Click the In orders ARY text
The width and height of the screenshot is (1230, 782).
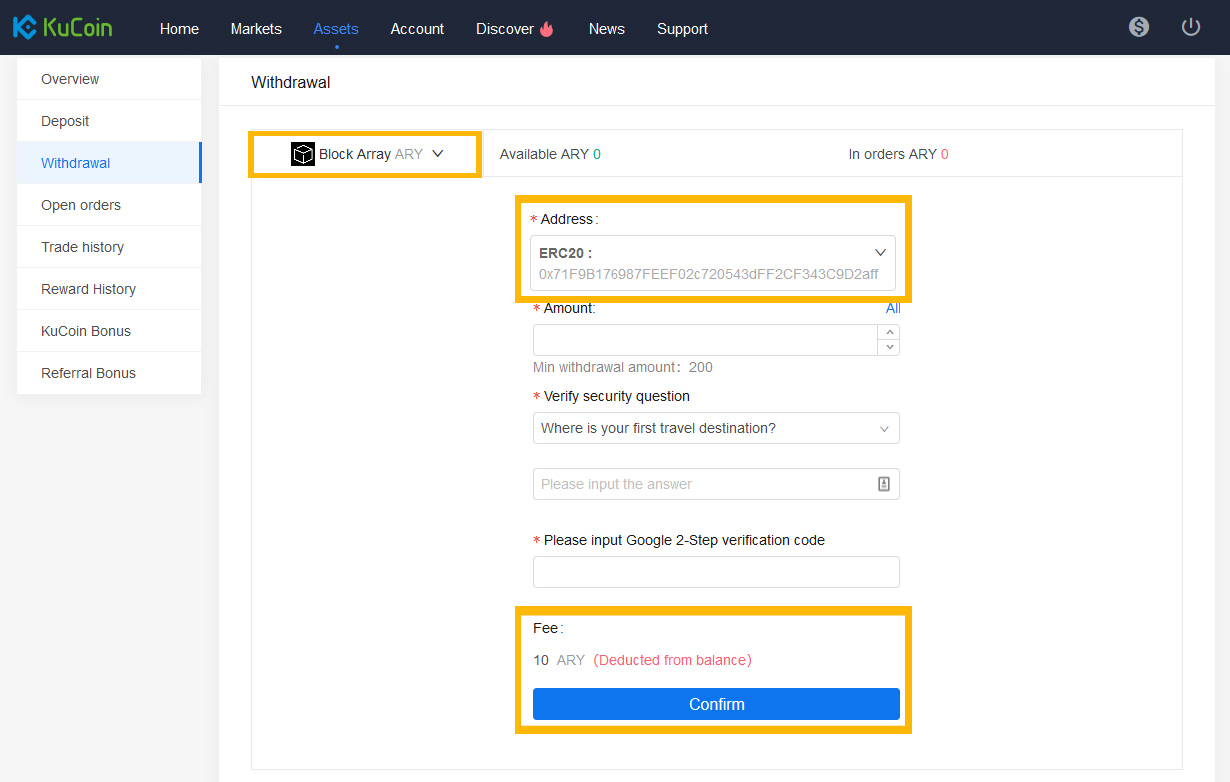tap(898, 154)
